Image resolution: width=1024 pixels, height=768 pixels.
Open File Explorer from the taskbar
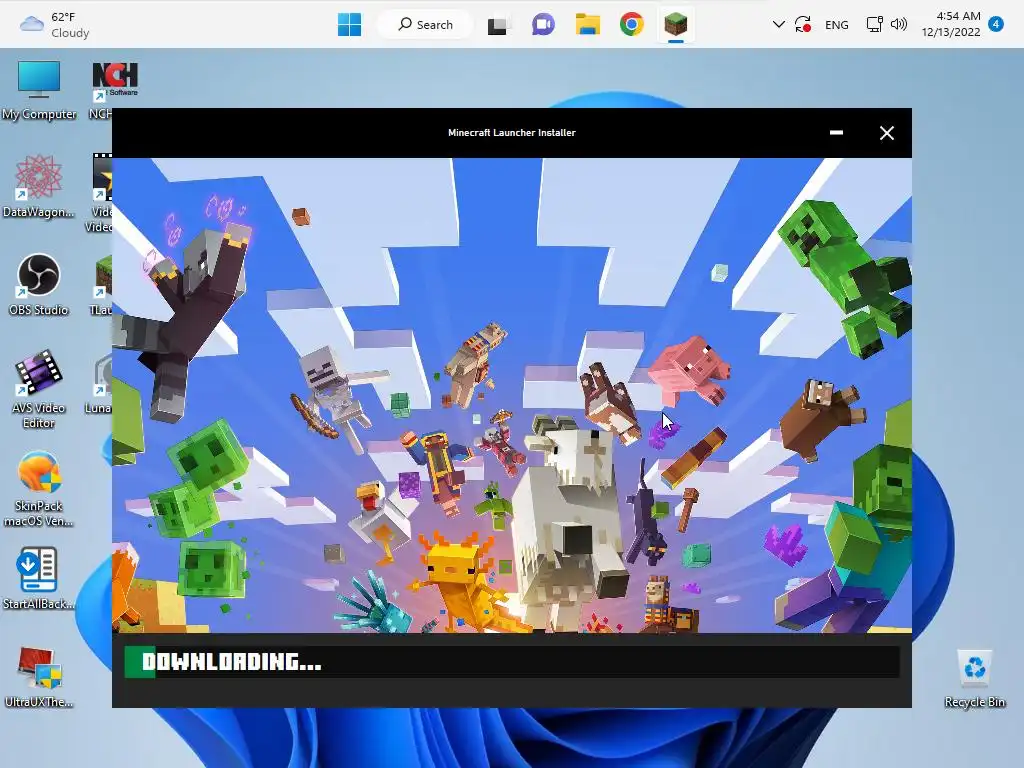(587, 25)
